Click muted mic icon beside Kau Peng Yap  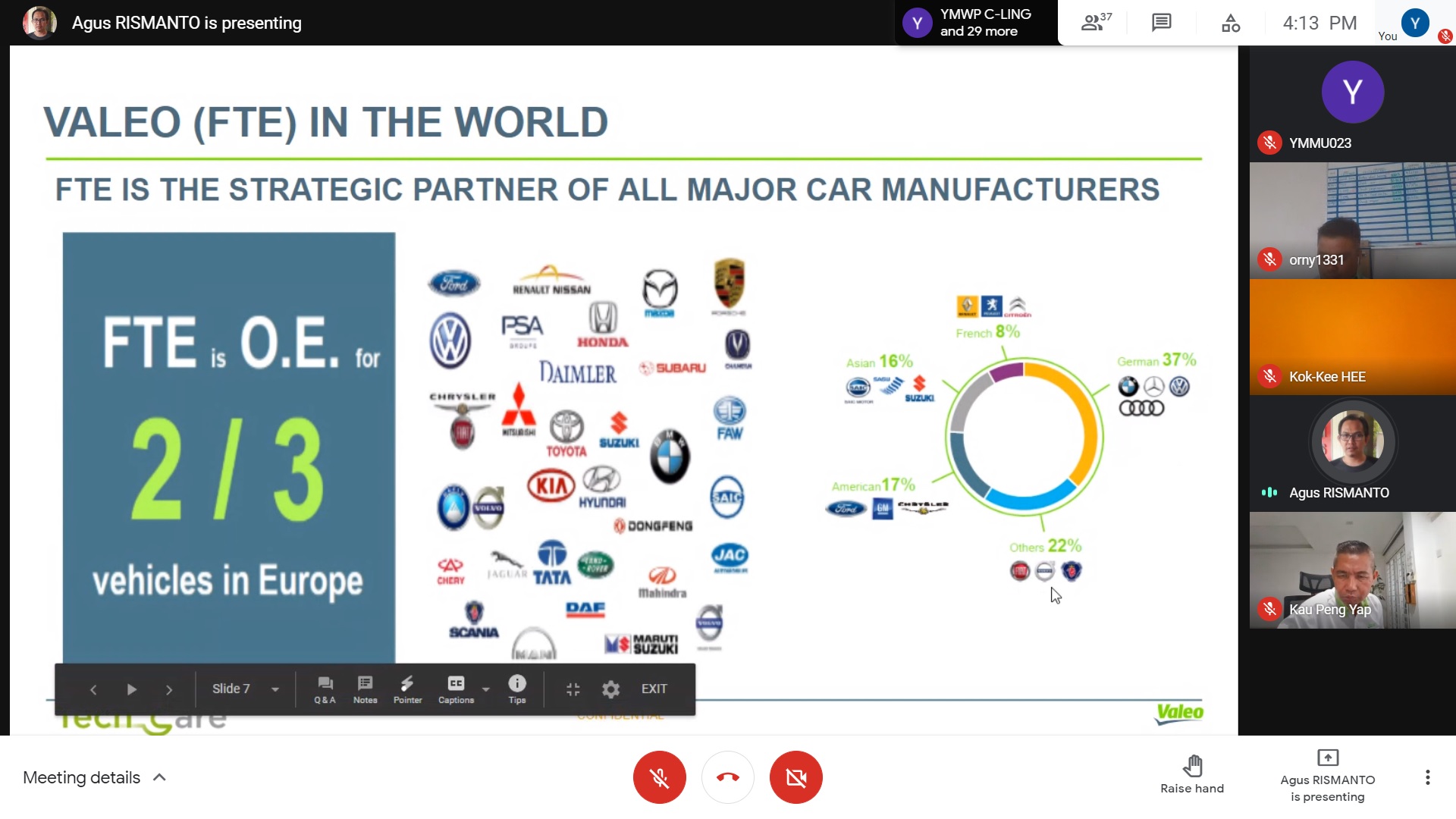[1269, 609]
